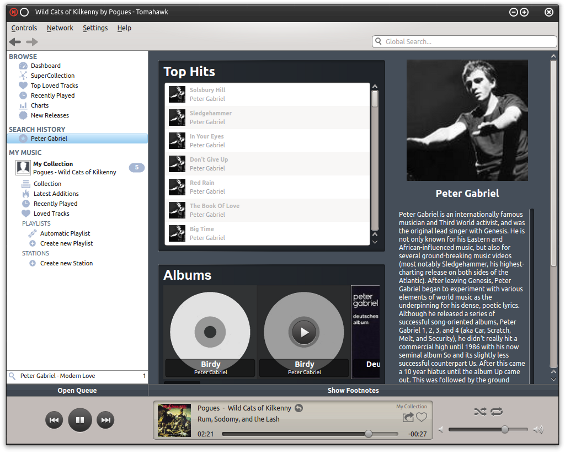Click the count badge next to My Collection
Viewport: 565px width, 453px height.
pyautogui.click(x=137, y=168)
